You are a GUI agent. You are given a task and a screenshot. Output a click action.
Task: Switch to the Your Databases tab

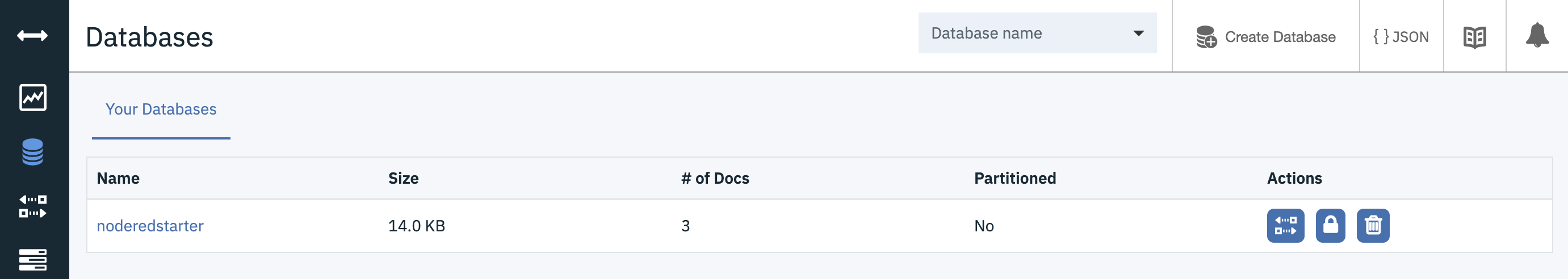161,109
